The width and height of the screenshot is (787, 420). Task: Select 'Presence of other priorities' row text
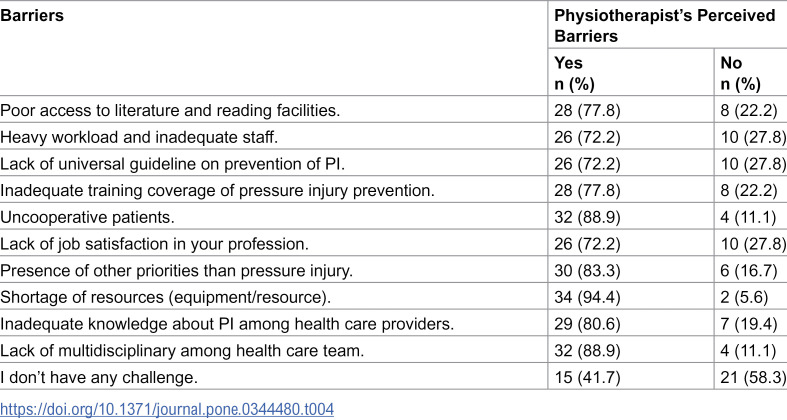177,270
